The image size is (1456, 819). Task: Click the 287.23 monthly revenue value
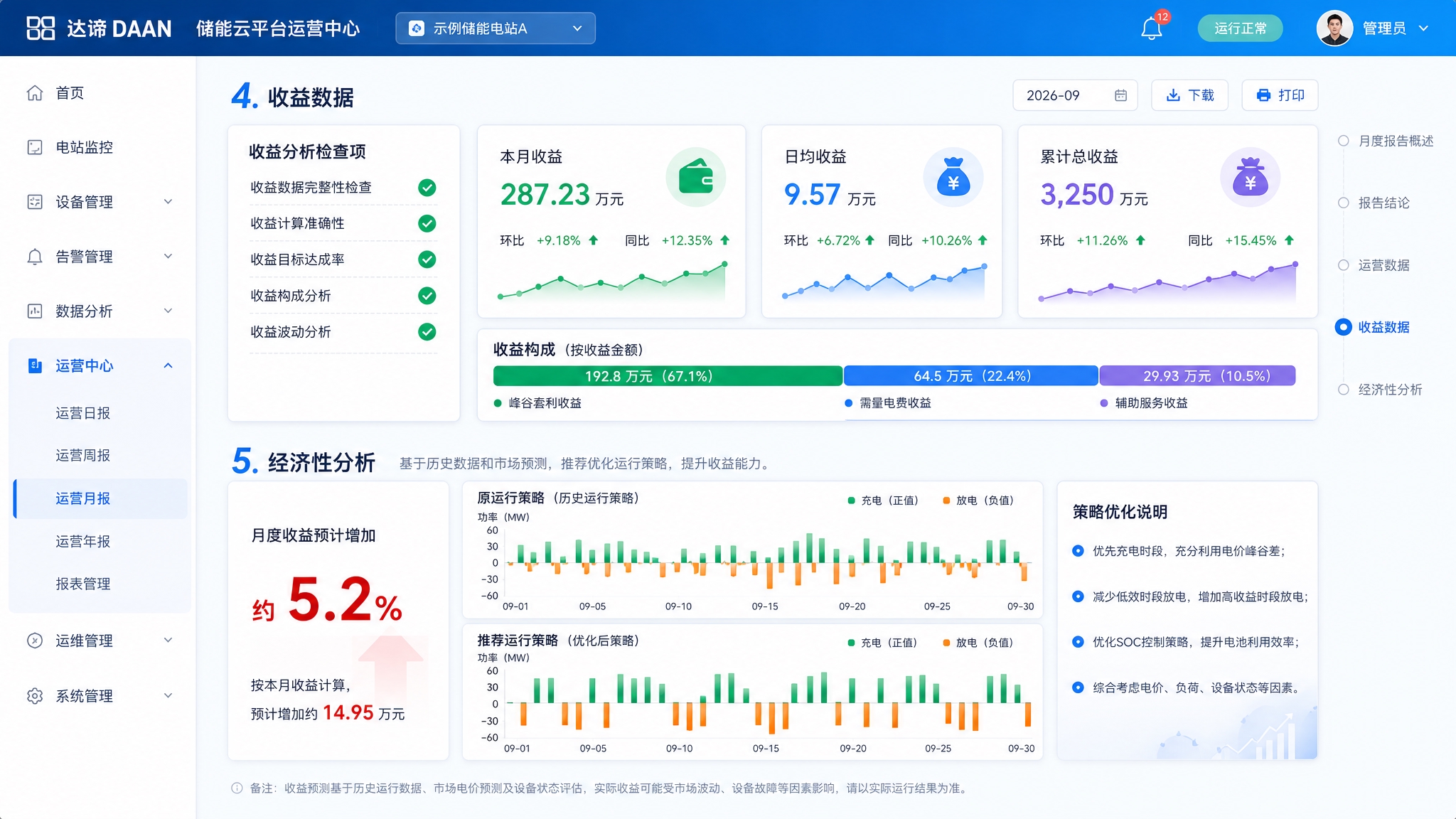point(545,195)
